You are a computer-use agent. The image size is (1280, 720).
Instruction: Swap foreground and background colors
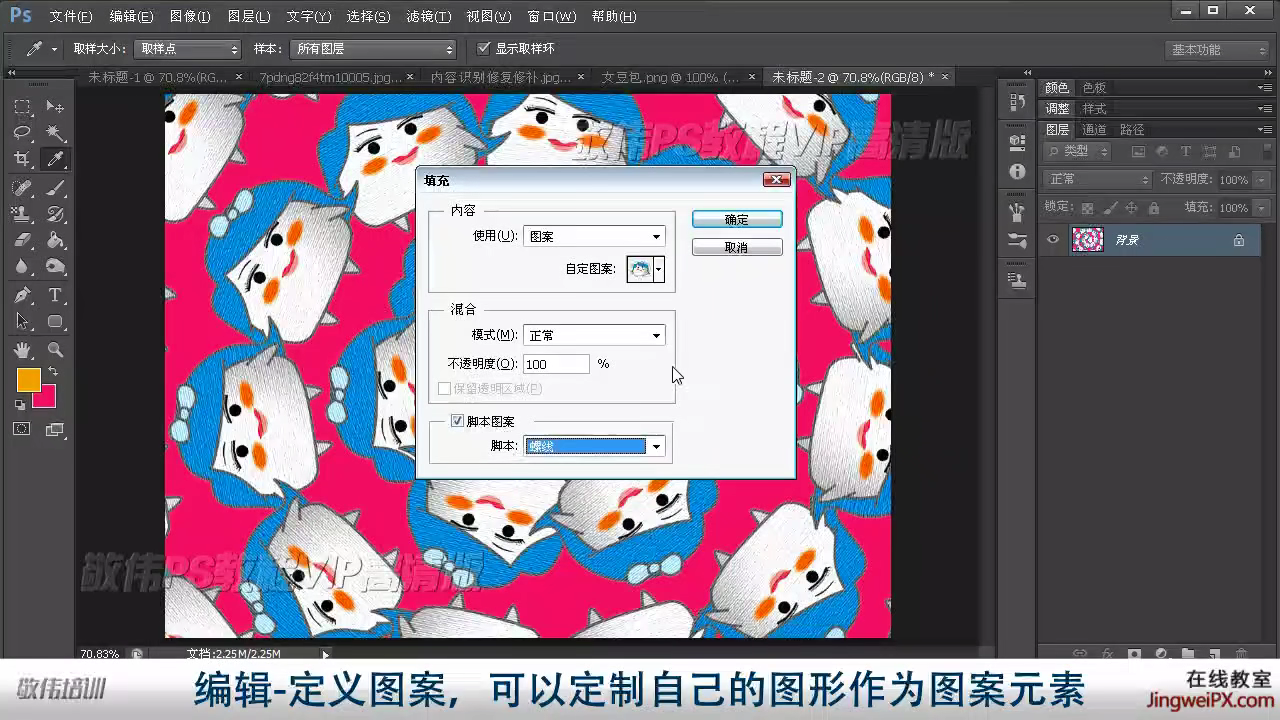[x=53, y=371]
